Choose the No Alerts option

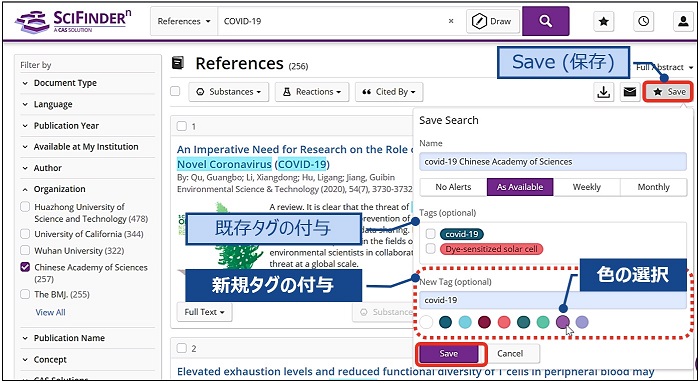[x=453, y=187]
